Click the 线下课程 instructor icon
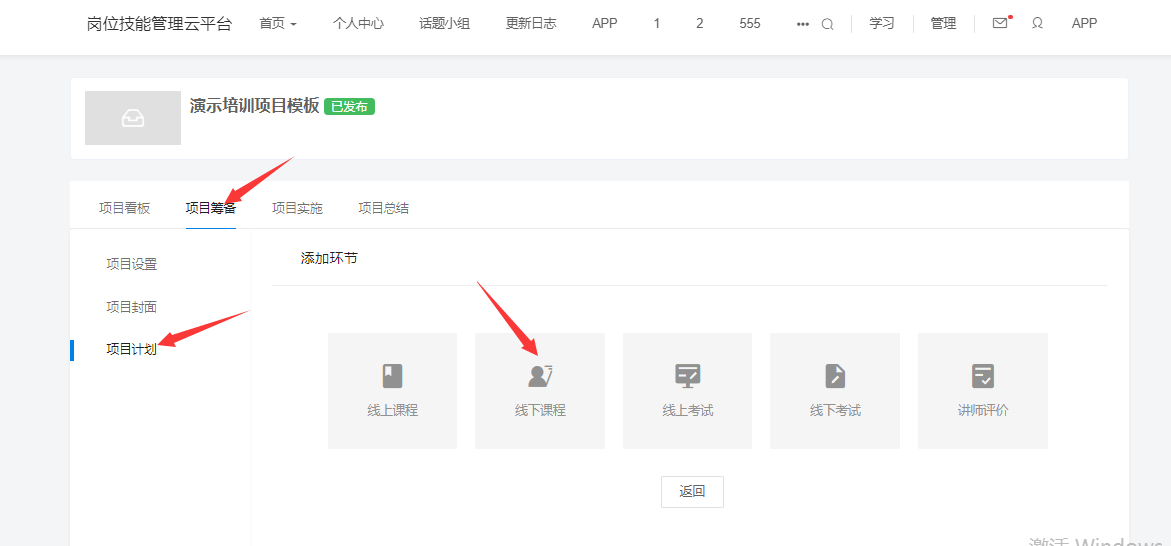 tap(539, 376)
